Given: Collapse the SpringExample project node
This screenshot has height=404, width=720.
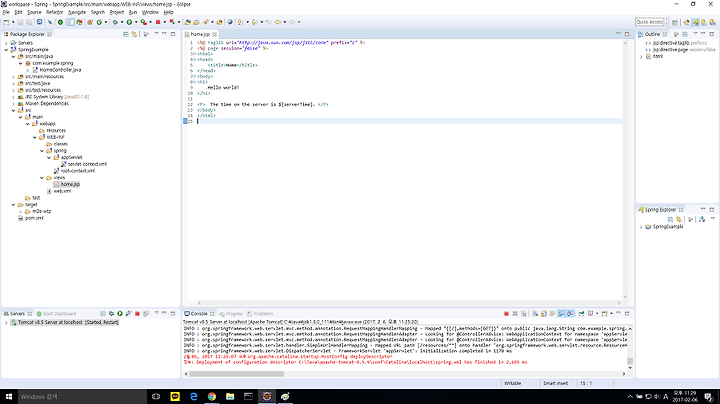Looking at the screenshot, I should click(x=6, y=50).
